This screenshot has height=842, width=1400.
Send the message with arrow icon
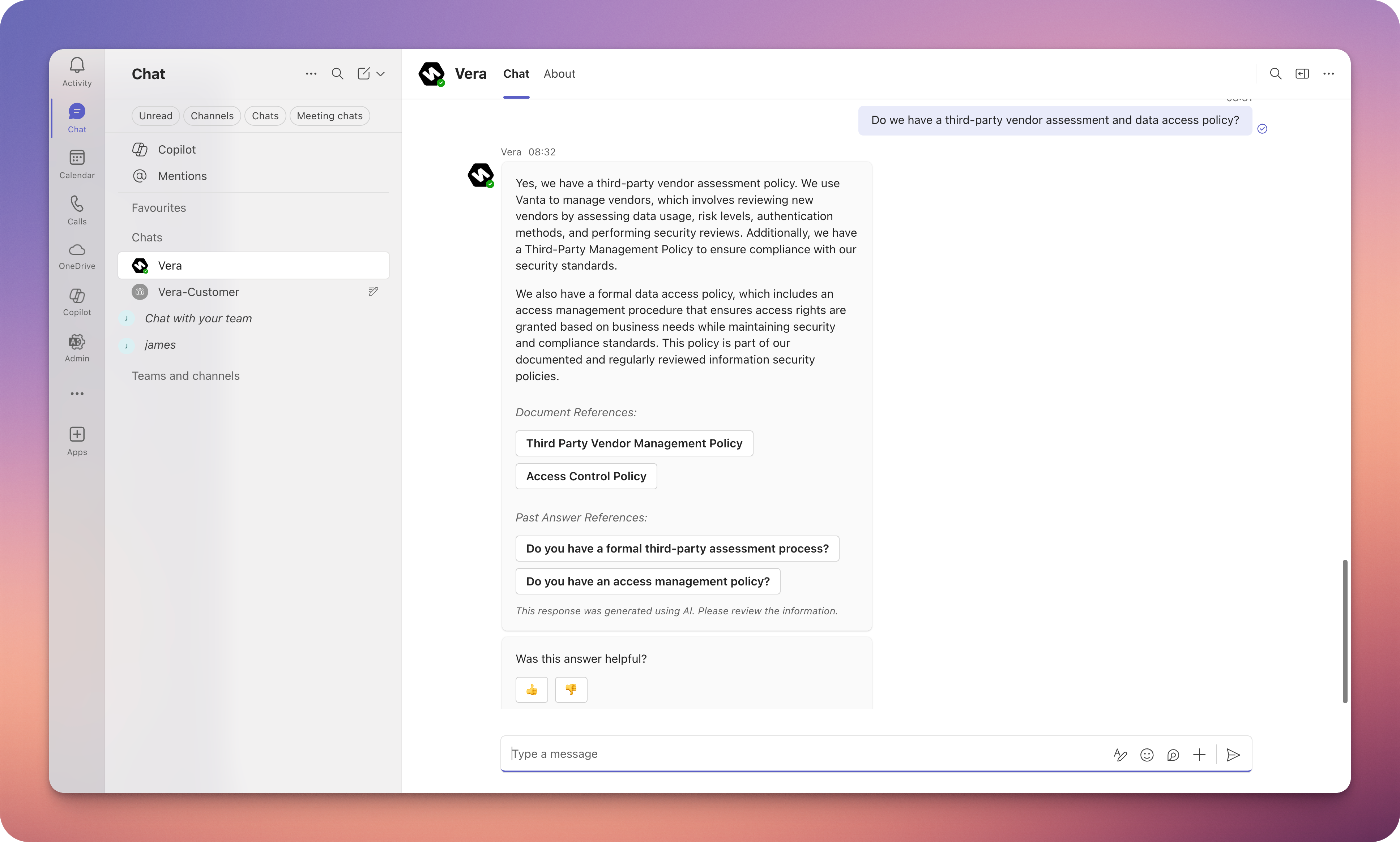(1233, 755)
